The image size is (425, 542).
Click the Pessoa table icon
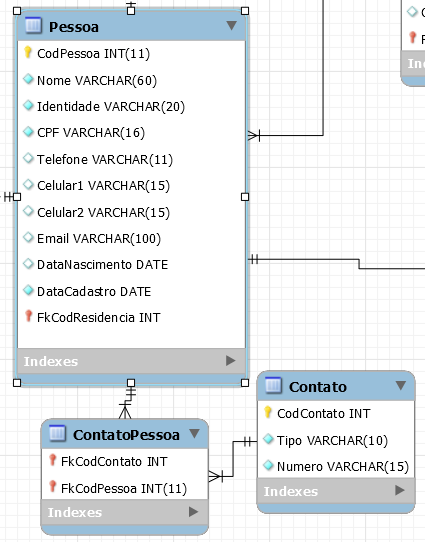[x=33, y=26]
